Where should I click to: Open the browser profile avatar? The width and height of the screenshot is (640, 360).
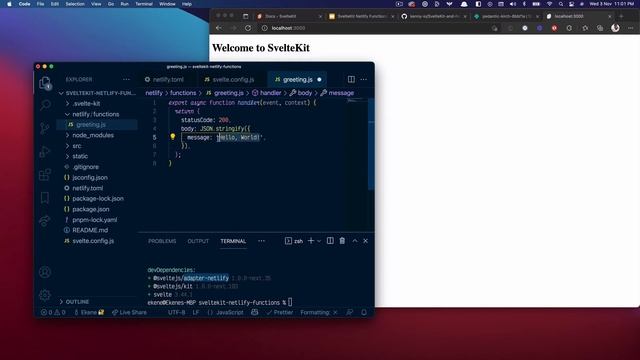click(x=616, y=28)
